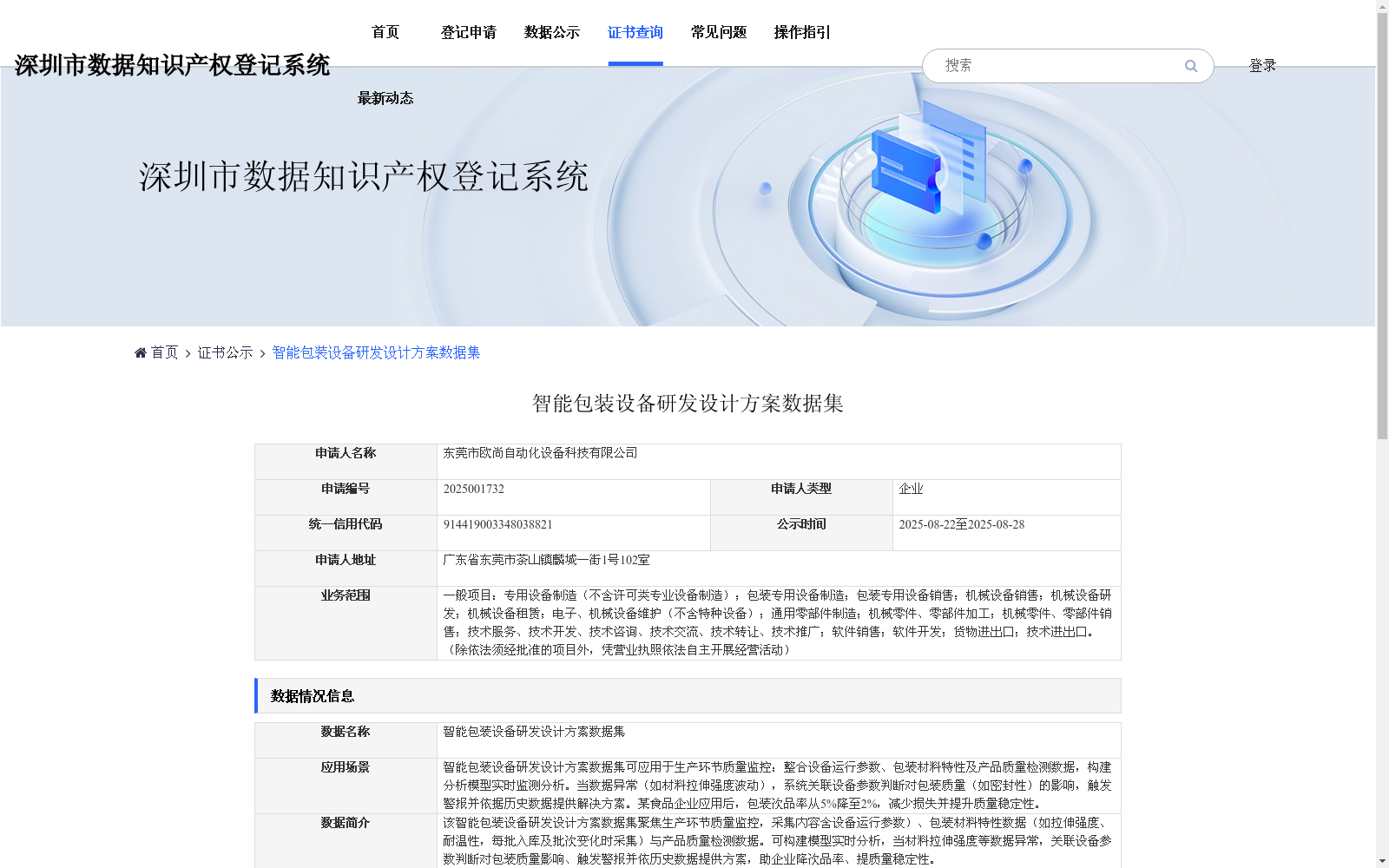The image size is (1389, 868).
Task: Click the 应用场景 label cell
Action: [x=346, y=786]
